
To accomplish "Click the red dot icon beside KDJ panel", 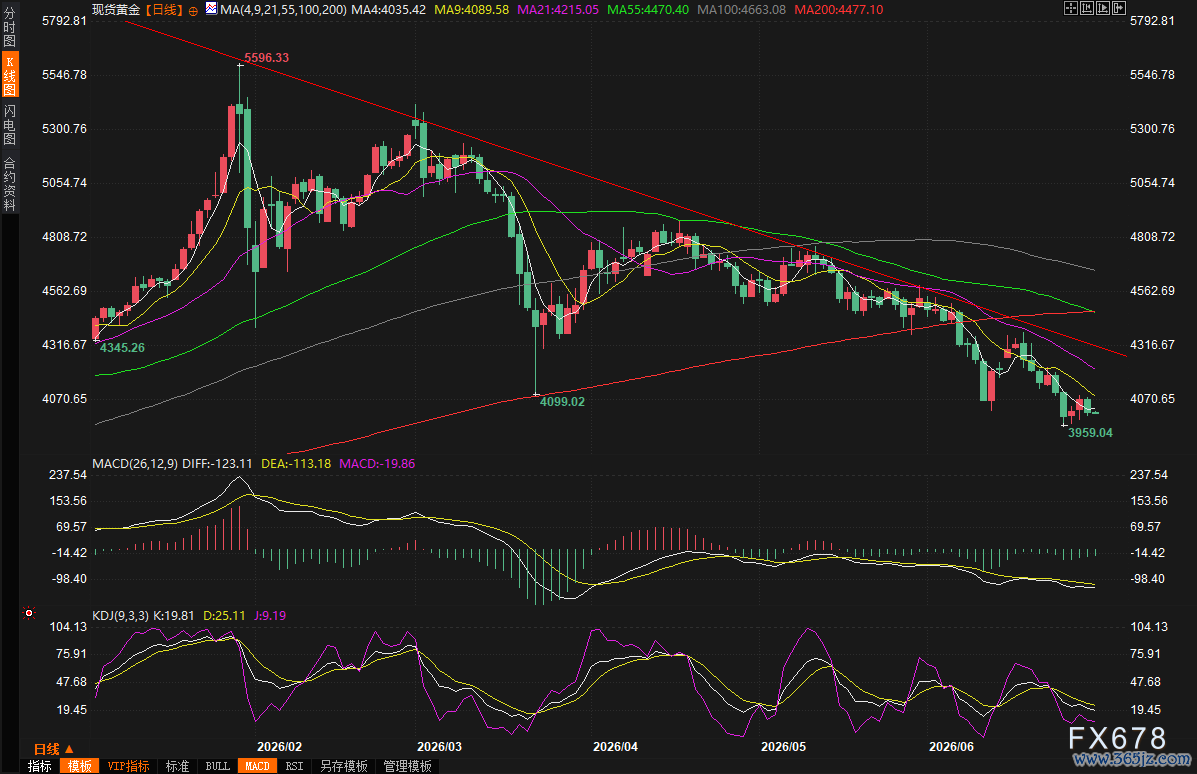I will pyautogui.click(x=29, y=613).
